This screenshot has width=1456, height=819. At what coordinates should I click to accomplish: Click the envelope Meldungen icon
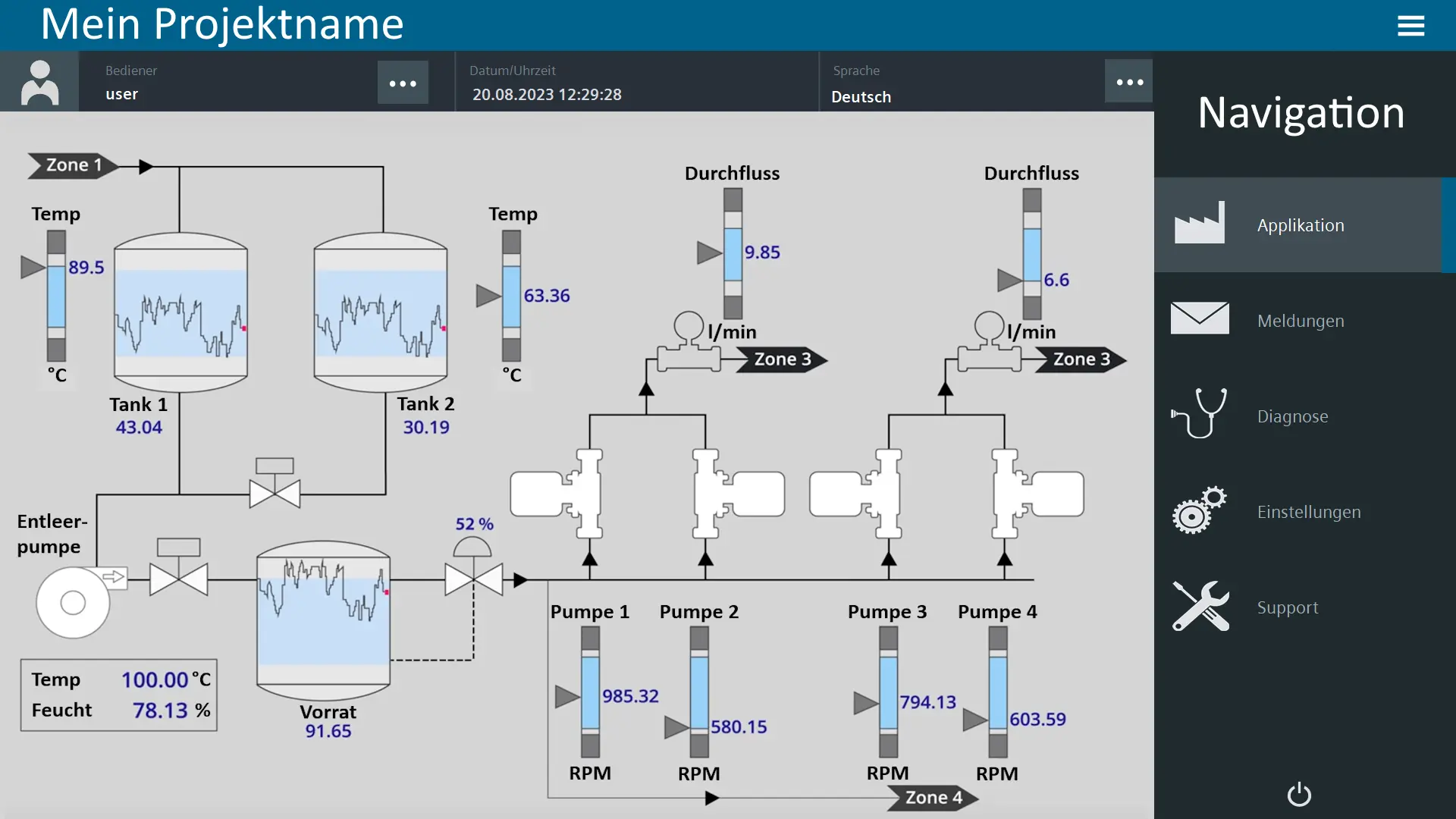(1200, 318)
